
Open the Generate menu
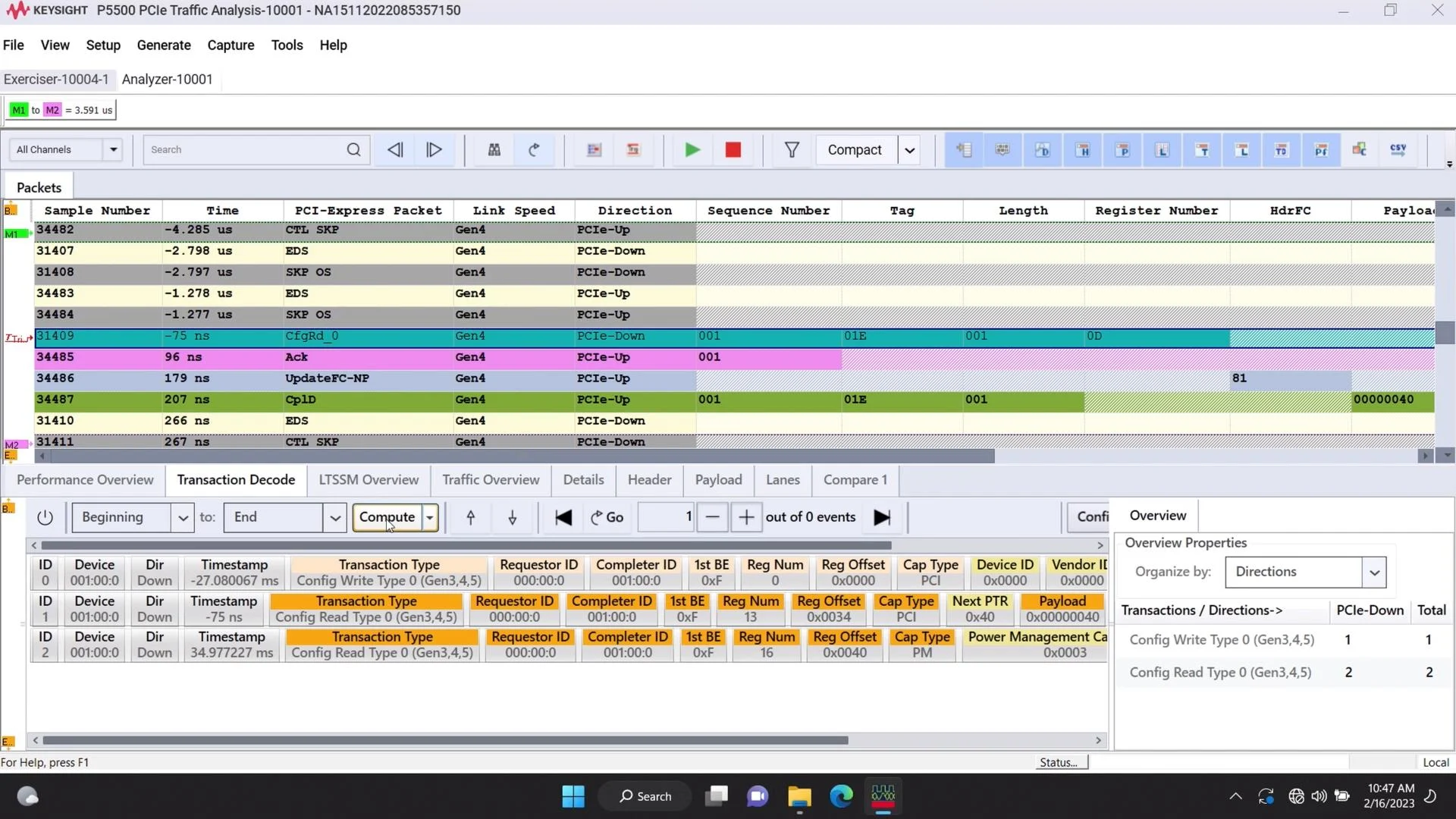tap(164, 45)
